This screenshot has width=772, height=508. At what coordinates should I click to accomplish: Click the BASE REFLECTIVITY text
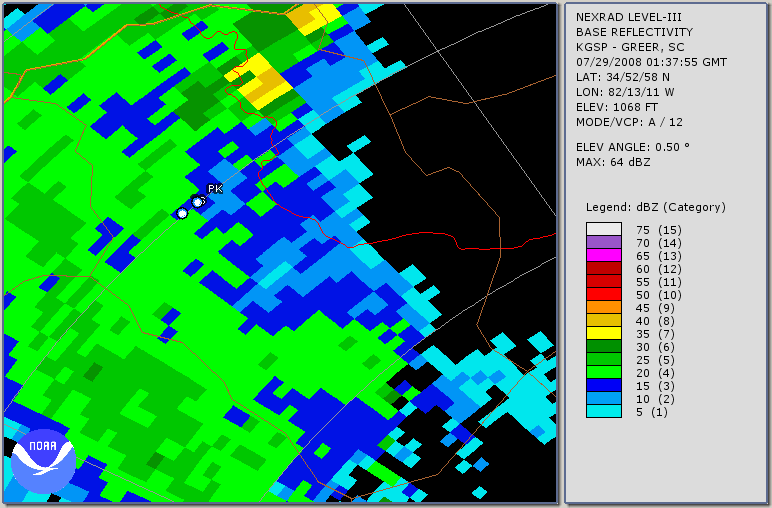634,32
